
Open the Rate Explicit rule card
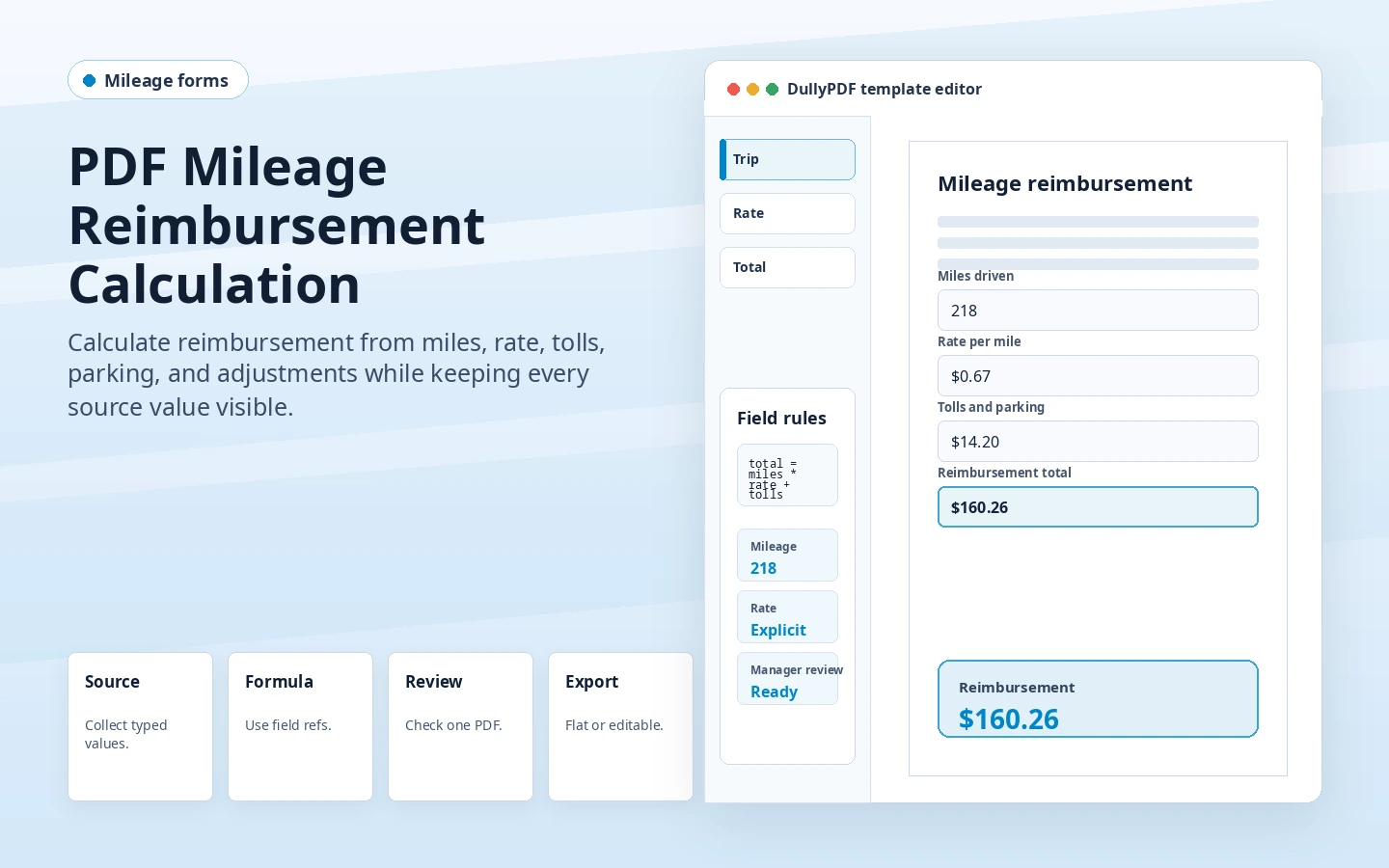(x=787, y=617)
